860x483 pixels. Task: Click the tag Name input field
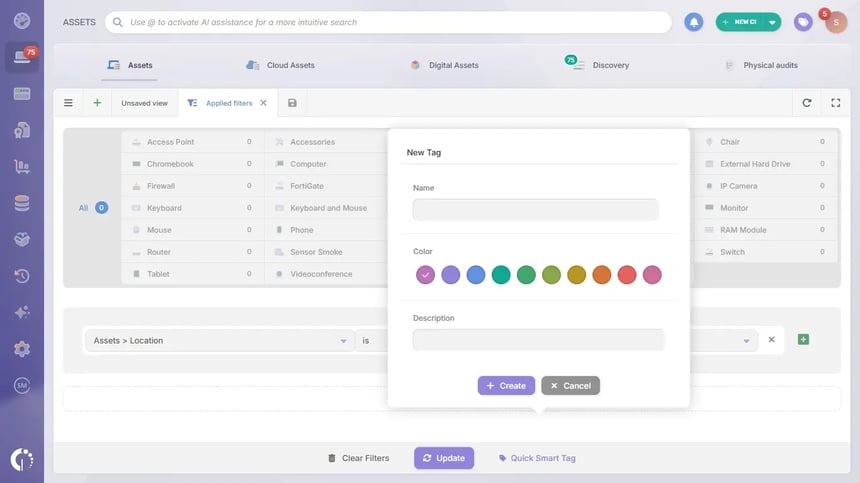coord(535,209)
